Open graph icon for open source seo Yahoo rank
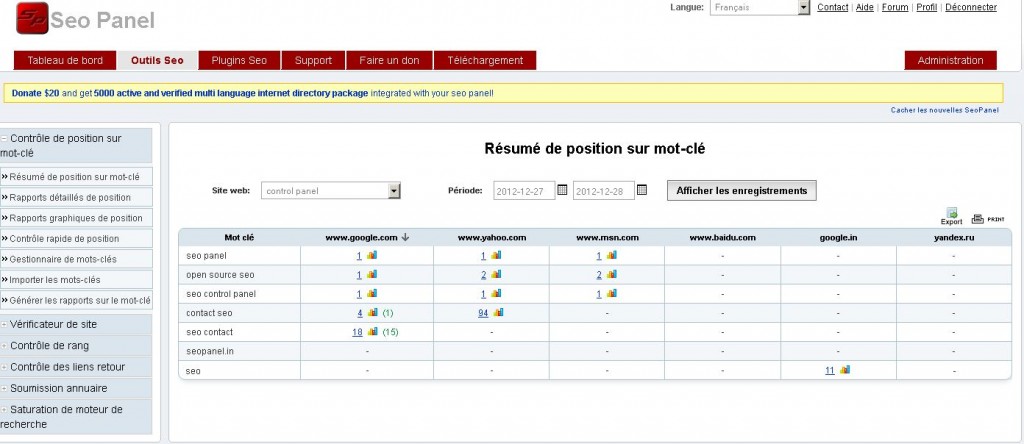This screenshot has height=444, width=1024. (496, 274)
